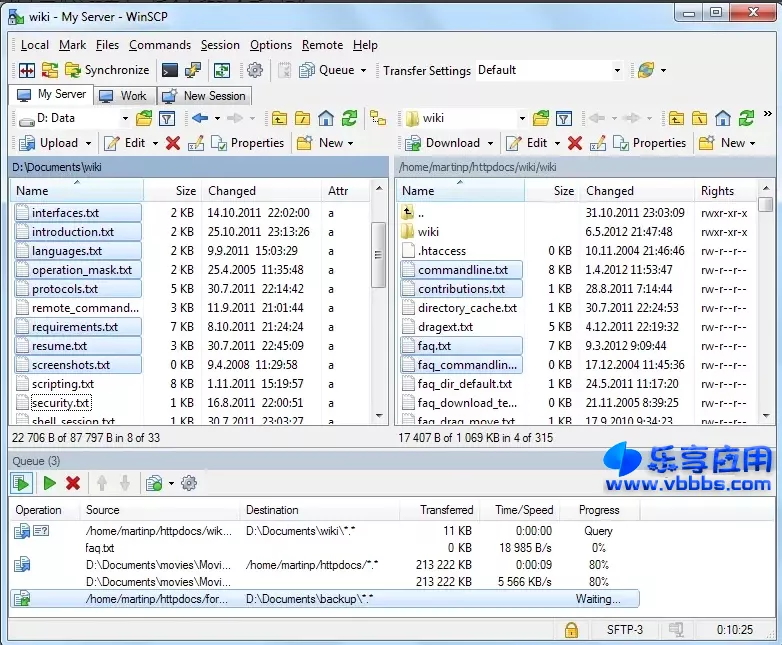Expand the Upload dropdown arrow
Screen dimensions: 782x645
coord(88,144)
